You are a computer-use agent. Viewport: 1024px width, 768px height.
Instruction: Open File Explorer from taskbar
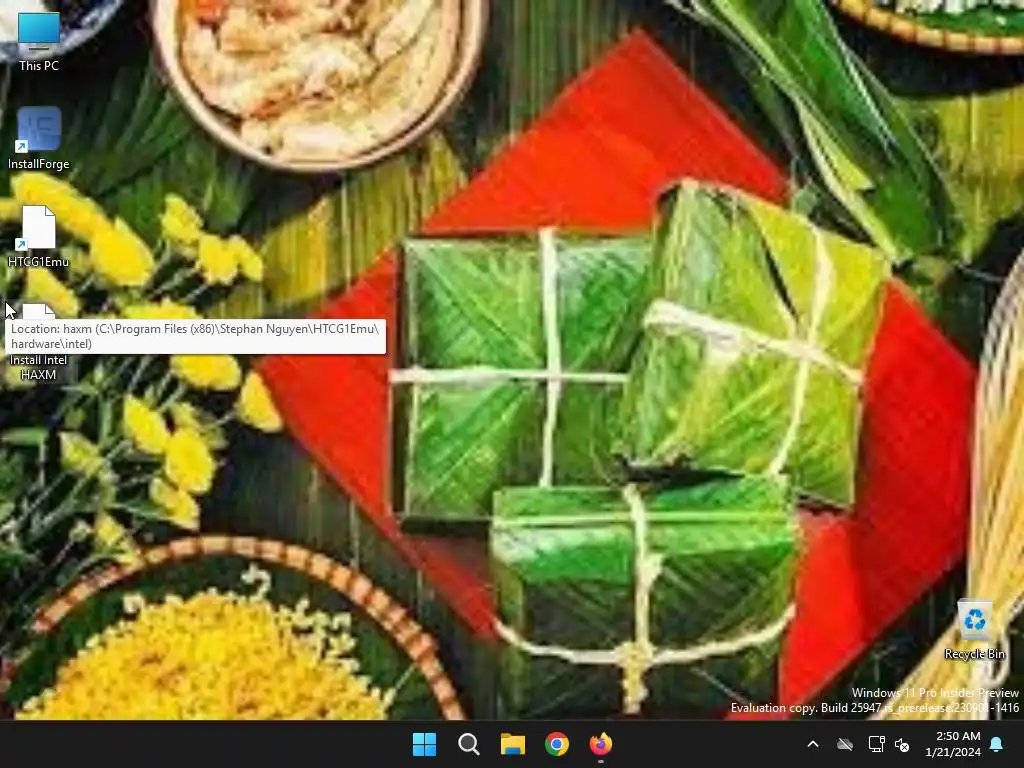point(513,744)
